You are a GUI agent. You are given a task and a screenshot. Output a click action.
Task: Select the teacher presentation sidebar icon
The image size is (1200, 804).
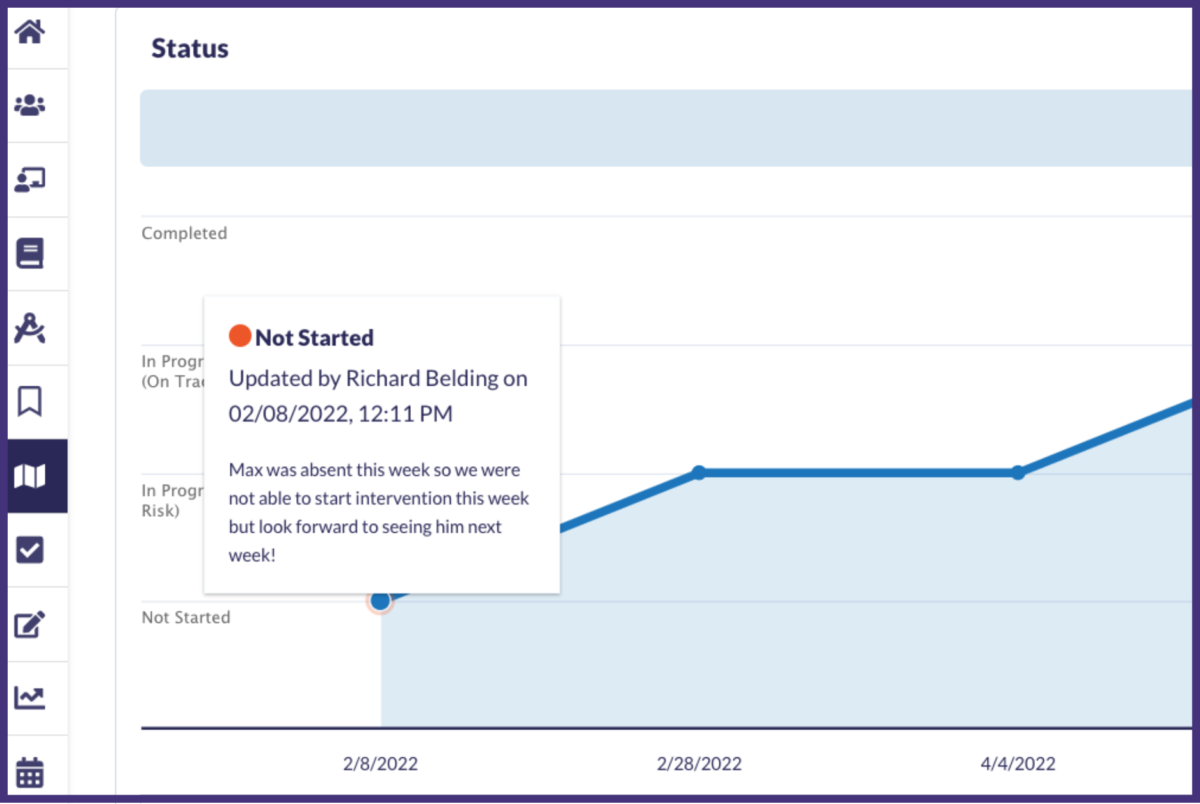coord(30,179)
